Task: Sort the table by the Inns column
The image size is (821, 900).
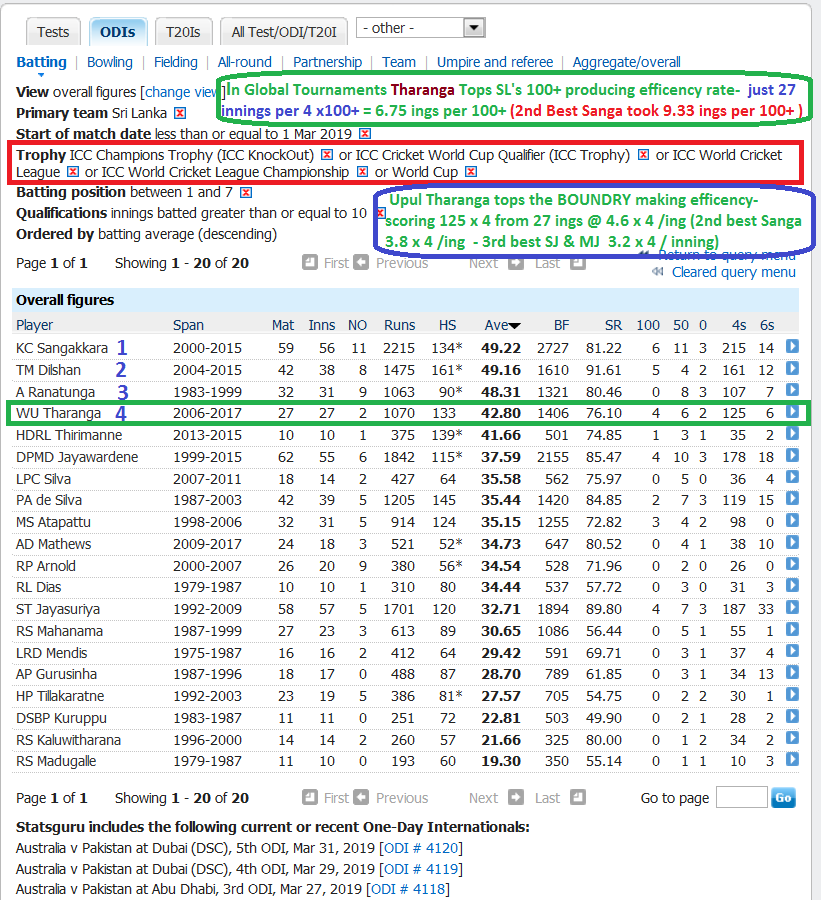Action: [322, 325]
